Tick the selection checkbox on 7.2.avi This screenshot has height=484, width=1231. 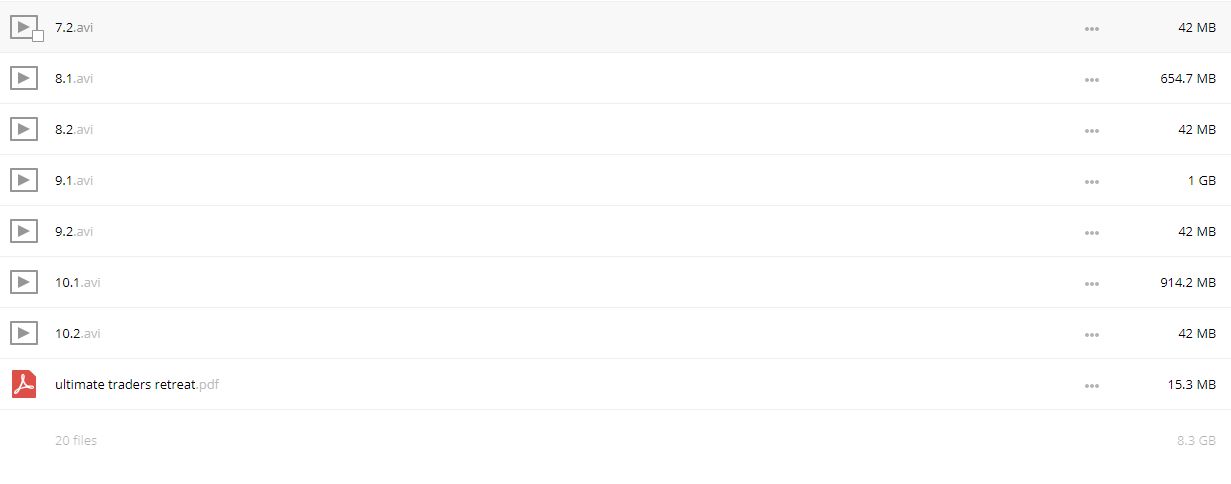(x=38, y=36)
